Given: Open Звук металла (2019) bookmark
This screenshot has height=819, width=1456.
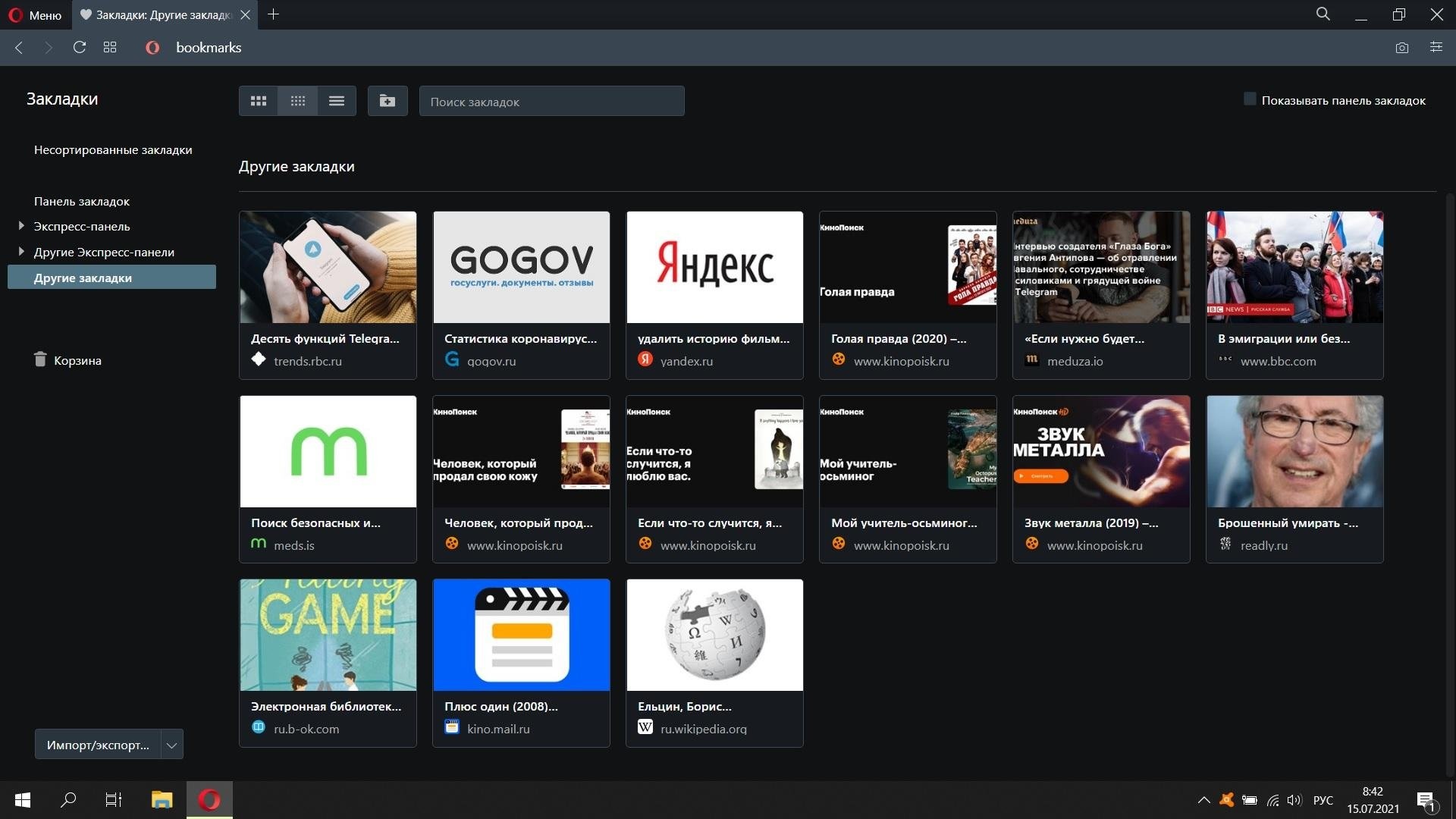Looking at the screenshot, I should pyautogui.click(x=1101, y=479).
